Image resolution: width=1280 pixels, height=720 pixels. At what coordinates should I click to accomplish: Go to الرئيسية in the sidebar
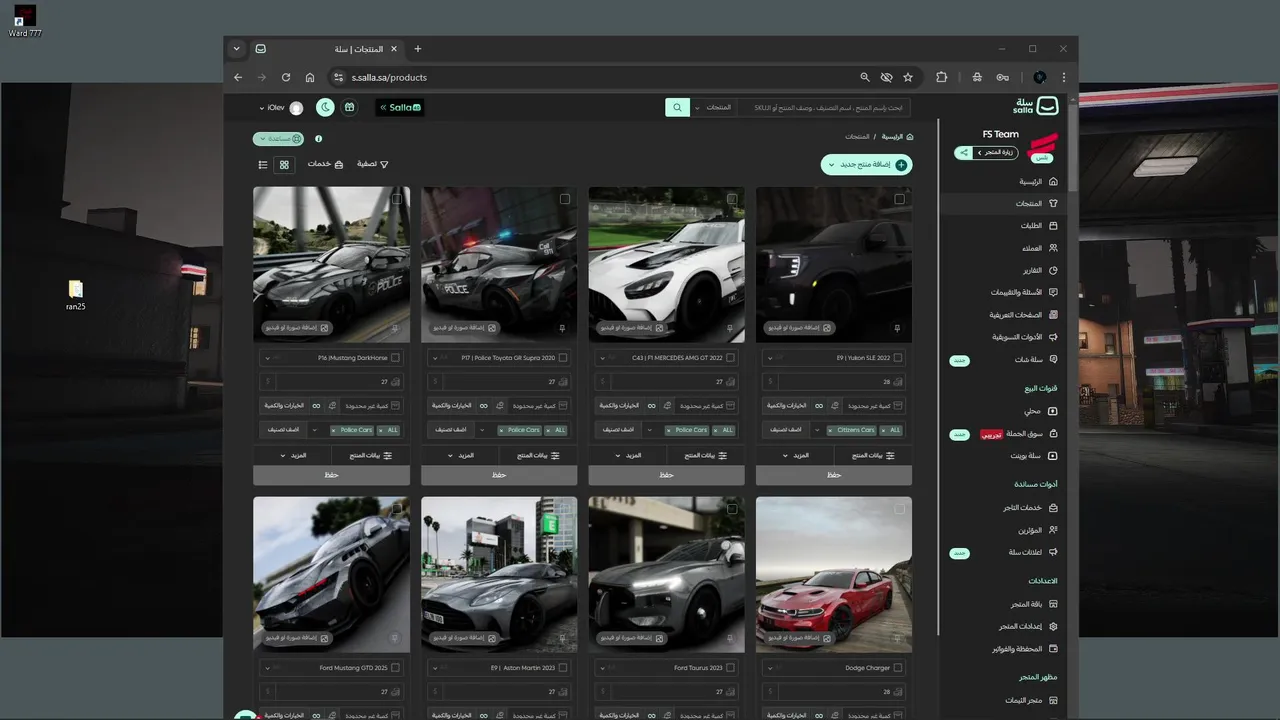[1038, 182]
